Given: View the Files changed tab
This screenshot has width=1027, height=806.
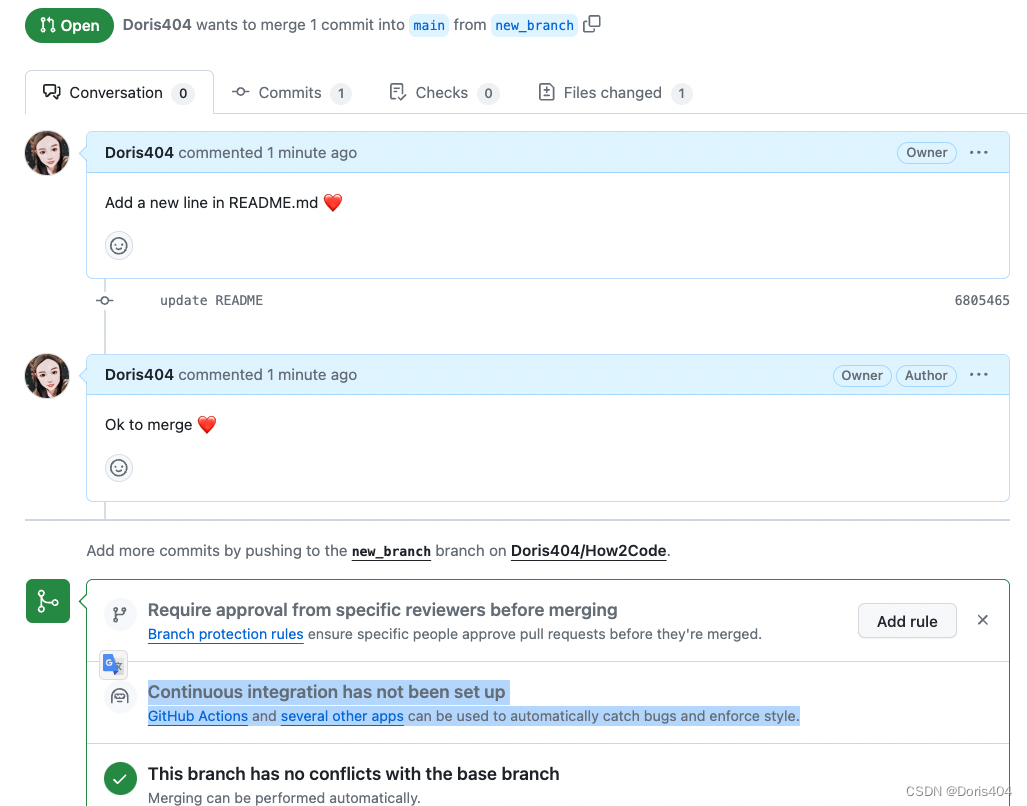Looking at the screenshot, I should pos(615,92).
